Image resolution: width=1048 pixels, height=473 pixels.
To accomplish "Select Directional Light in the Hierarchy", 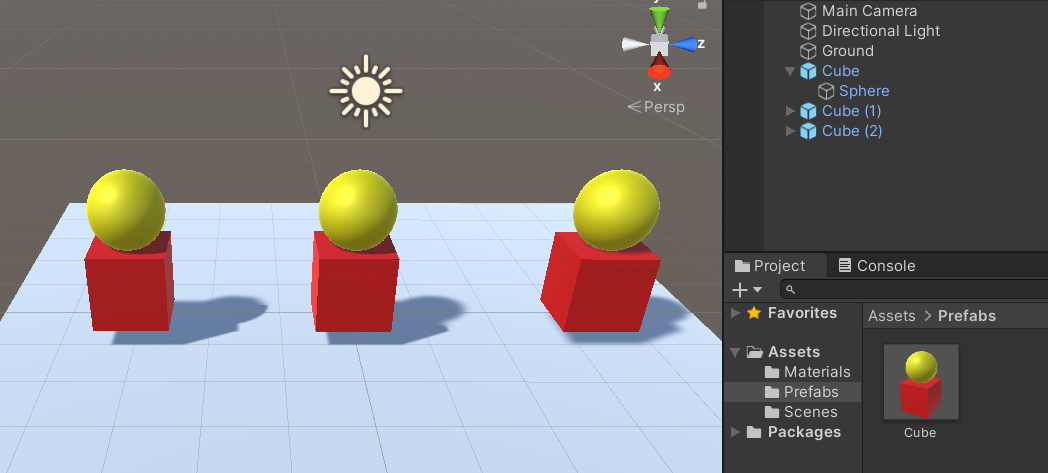I will click(880, 31).
